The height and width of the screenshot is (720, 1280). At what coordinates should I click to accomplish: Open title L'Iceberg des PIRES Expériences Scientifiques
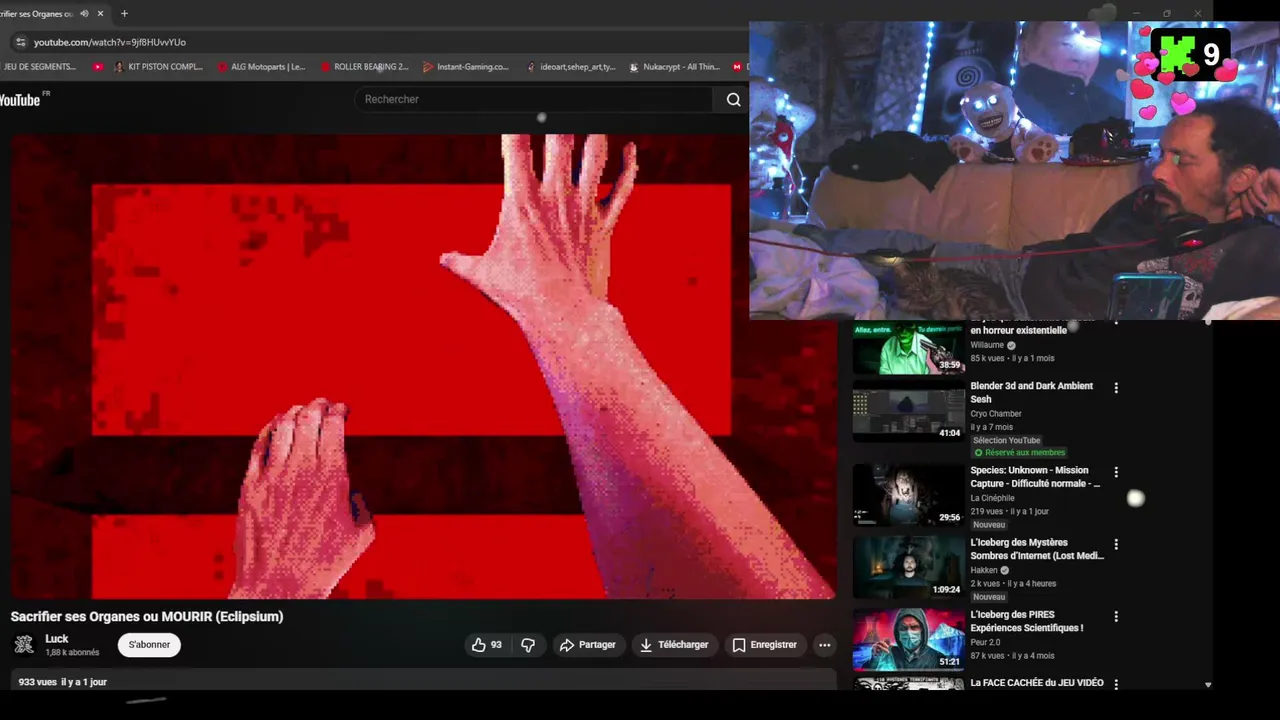pyautogui.click(x=1027, y=621)
